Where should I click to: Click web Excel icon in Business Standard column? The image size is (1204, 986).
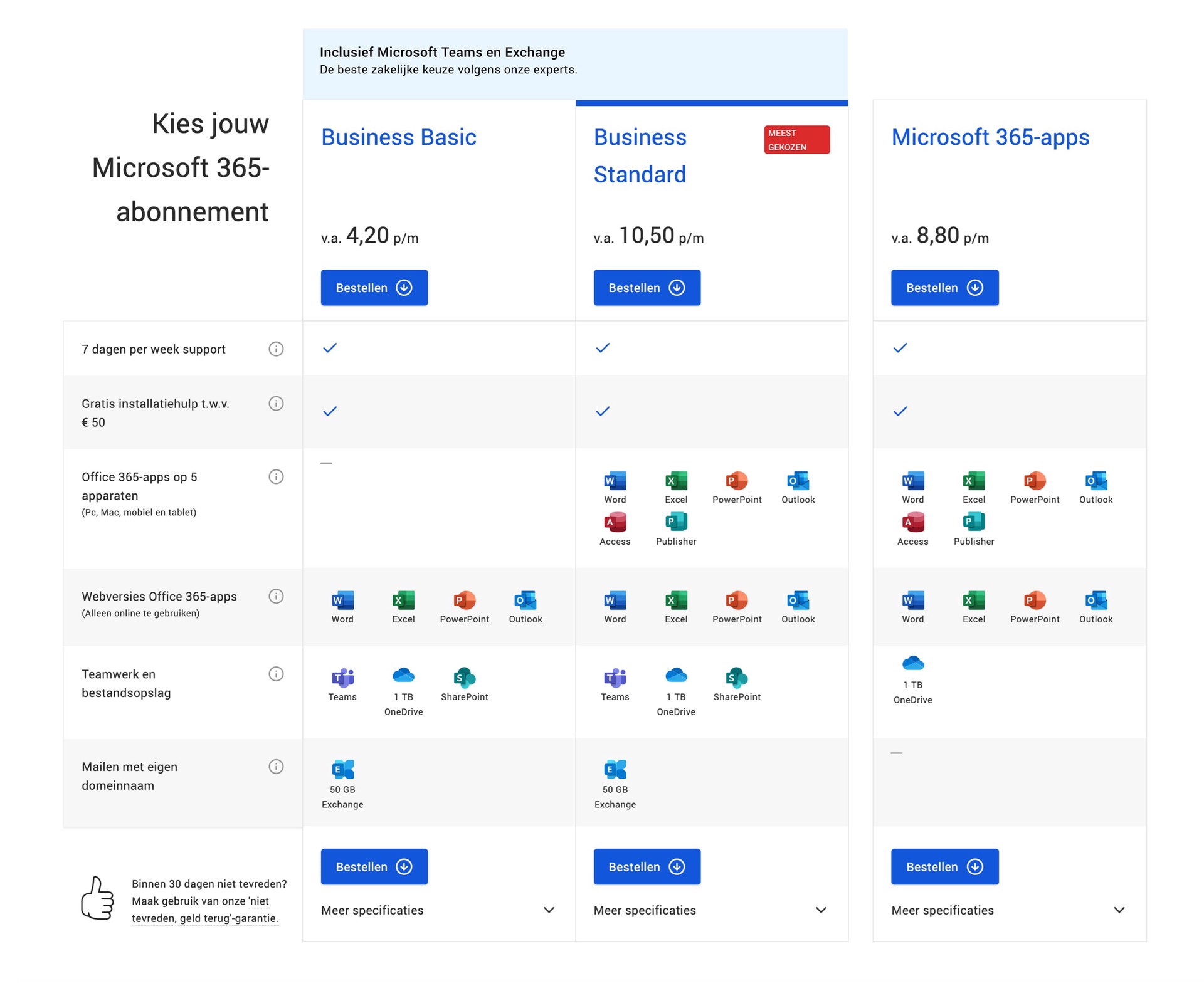pos(676,600)
